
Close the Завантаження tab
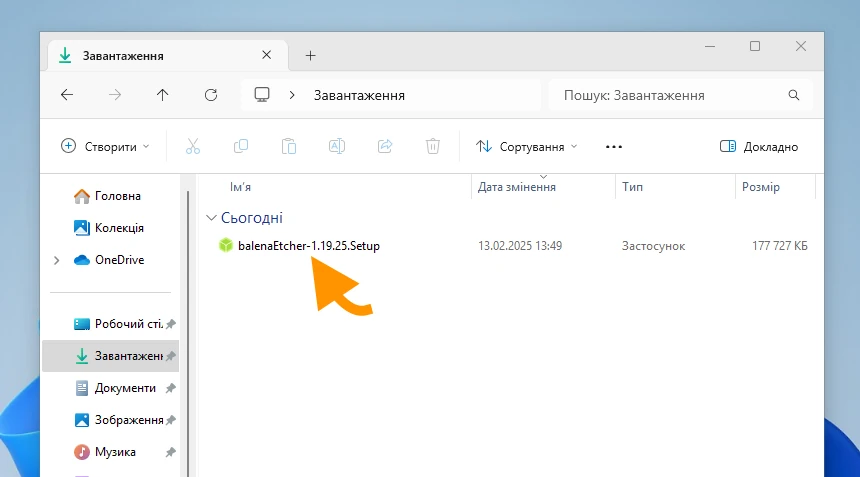click(267, 55)
